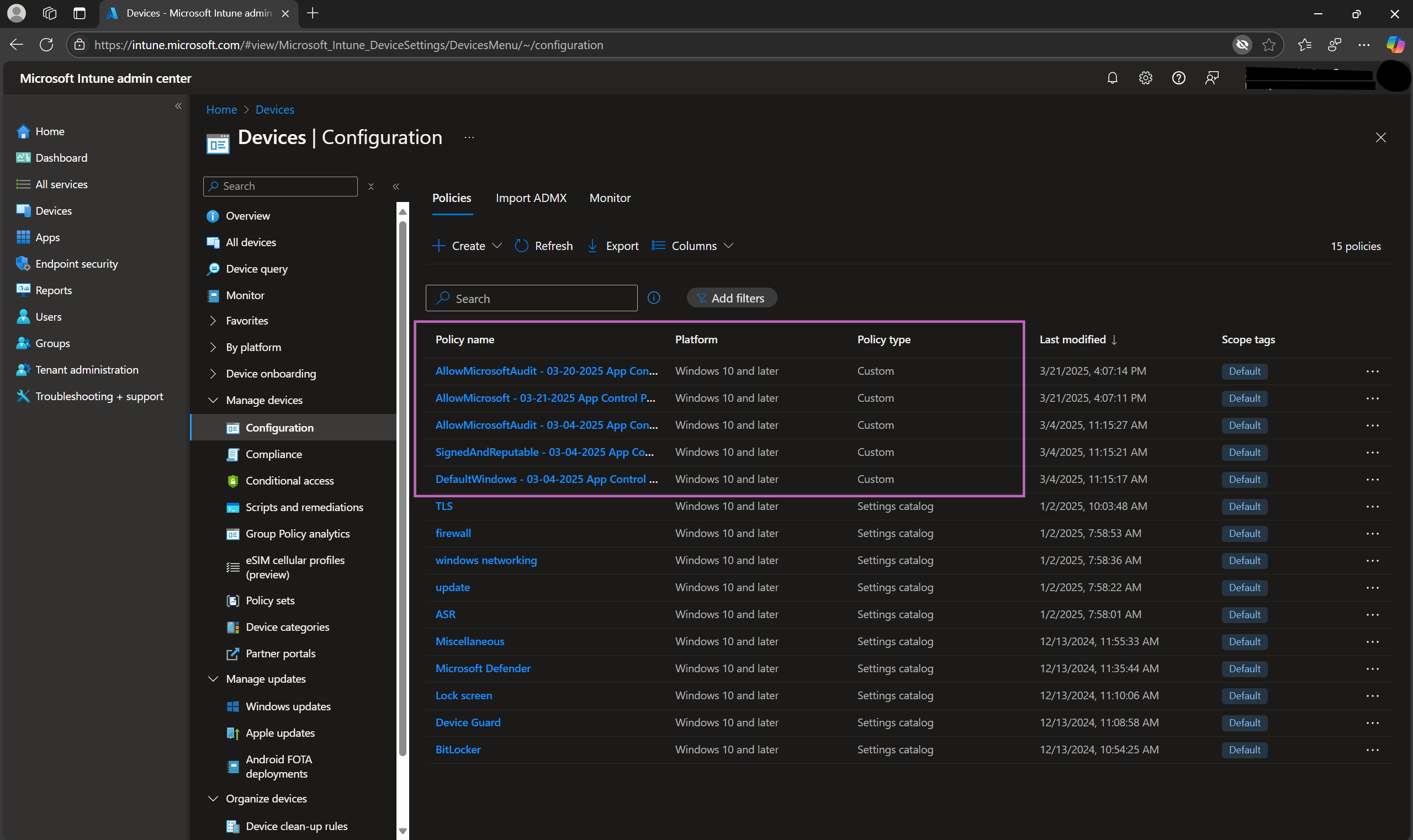Screen dimensions: 1413x840
Task: Toggle tracking prevention icon in address bar
Action: pyautogui.click(x=1242, y=45)
